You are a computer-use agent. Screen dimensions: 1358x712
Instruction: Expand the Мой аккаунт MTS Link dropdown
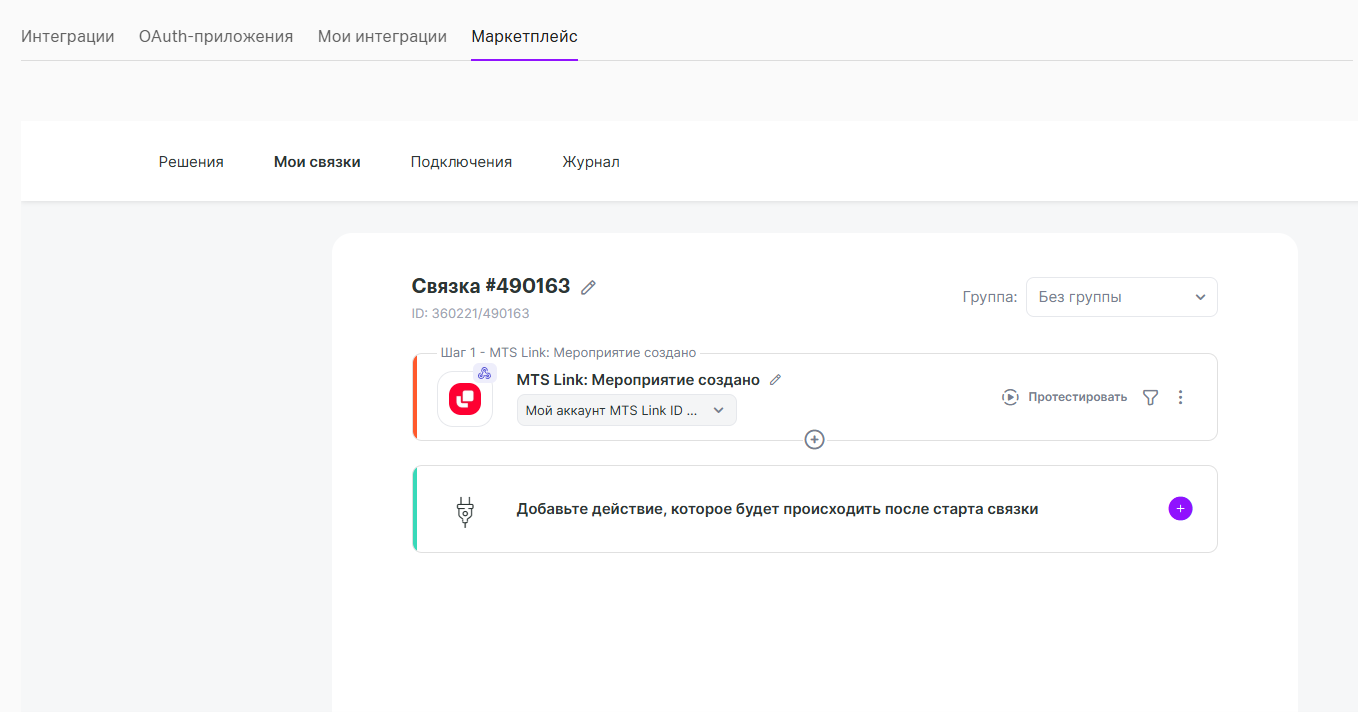click(627, 410)
